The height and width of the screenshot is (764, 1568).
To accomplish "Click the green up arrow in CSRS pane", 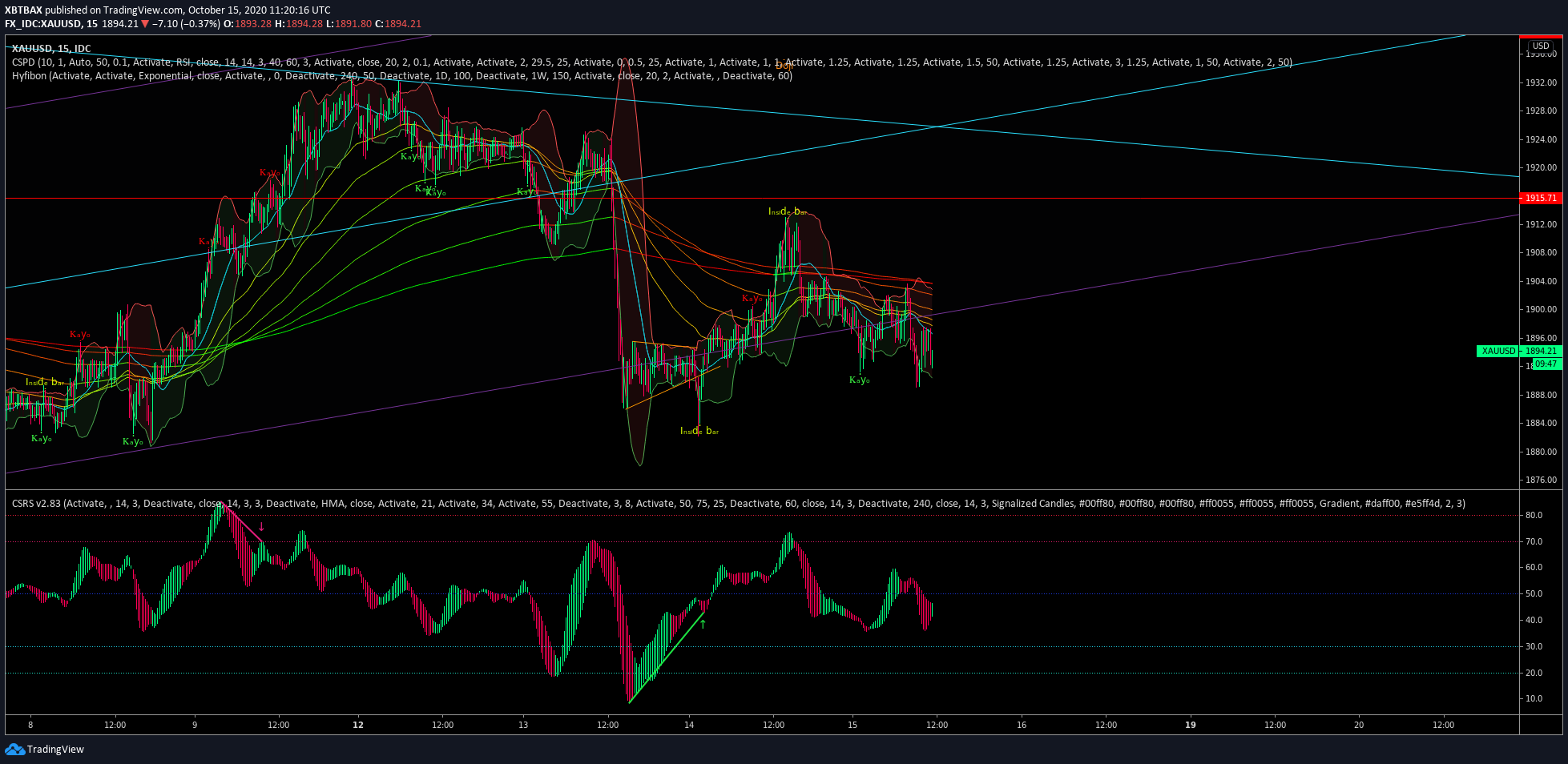I will point(703,624).
